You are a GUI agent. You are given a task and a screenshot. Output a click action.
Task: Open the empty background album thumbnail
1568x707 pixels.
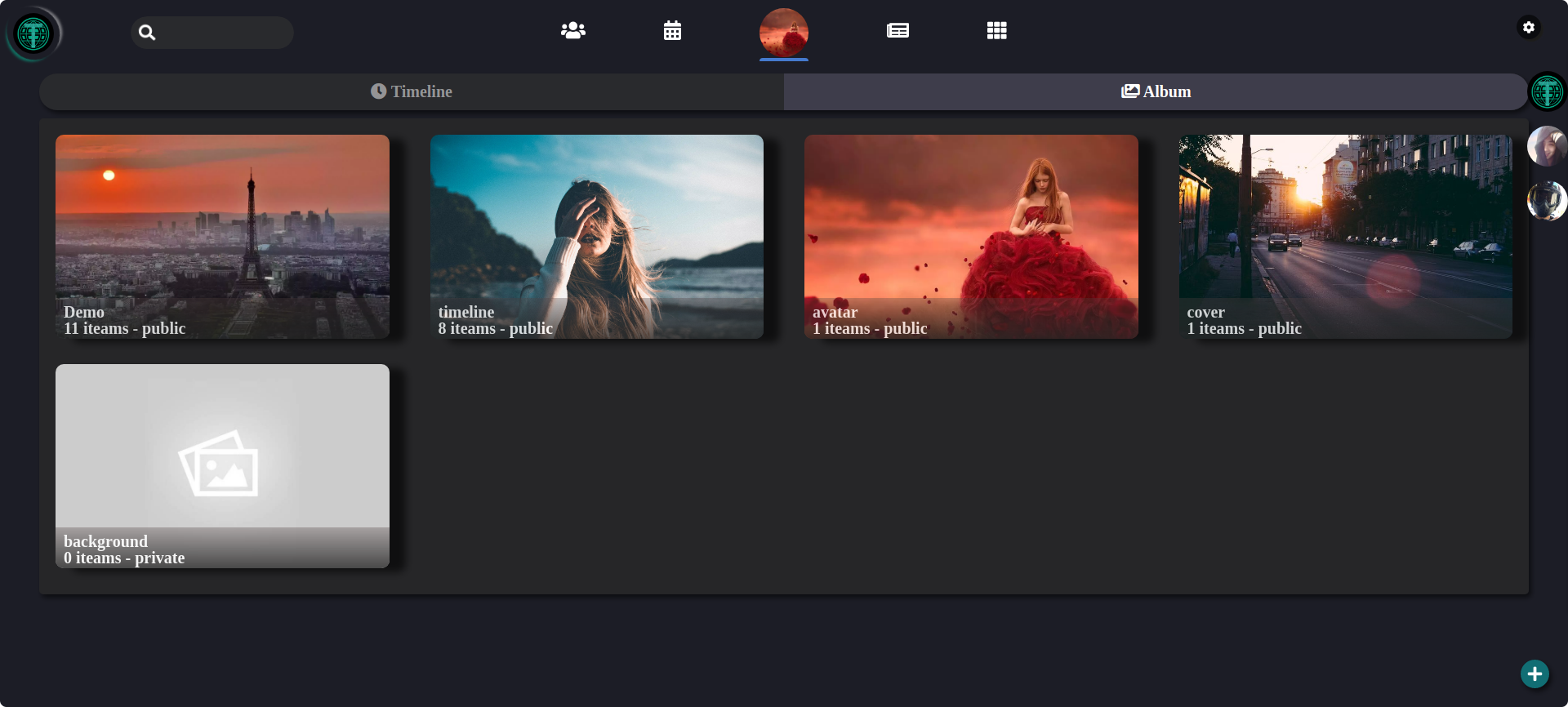click(222, 466)
